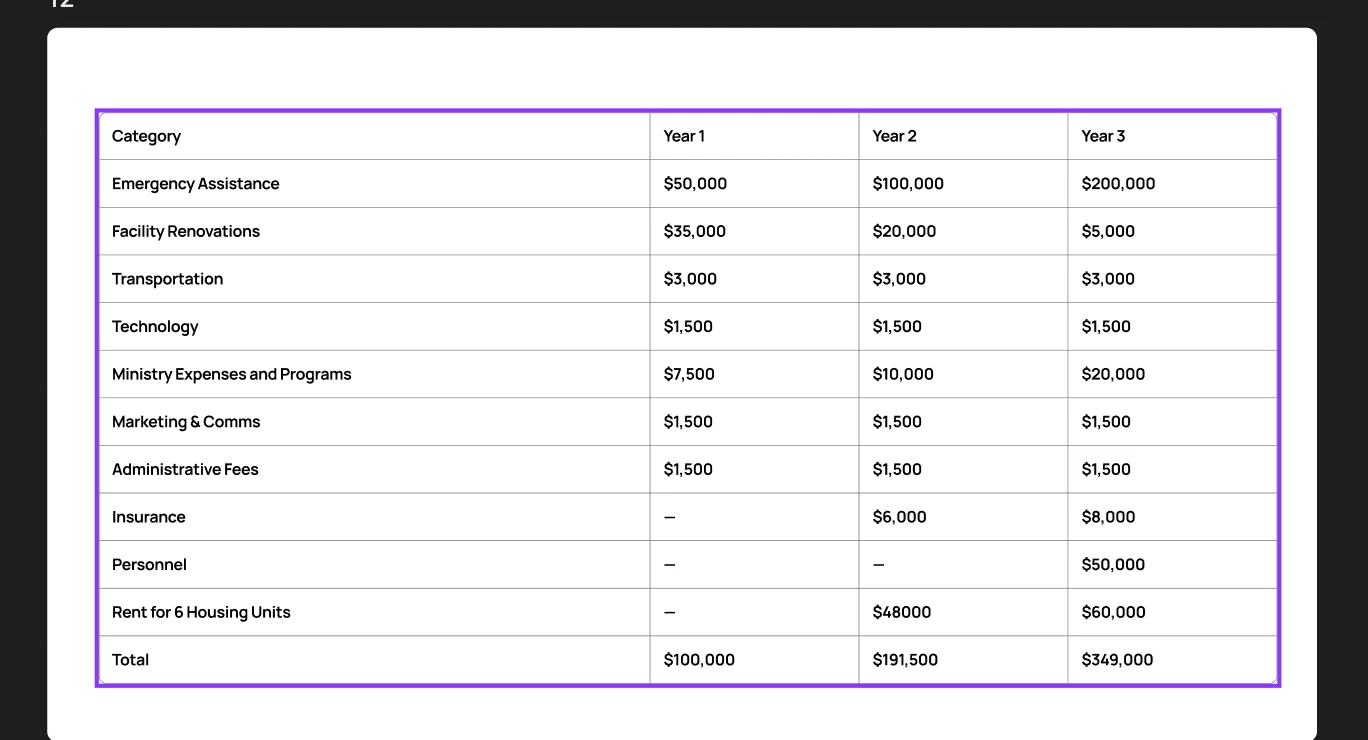Select Administrative Fees Year 1 value
The image size is (1368, 740).
pos(688,470)
